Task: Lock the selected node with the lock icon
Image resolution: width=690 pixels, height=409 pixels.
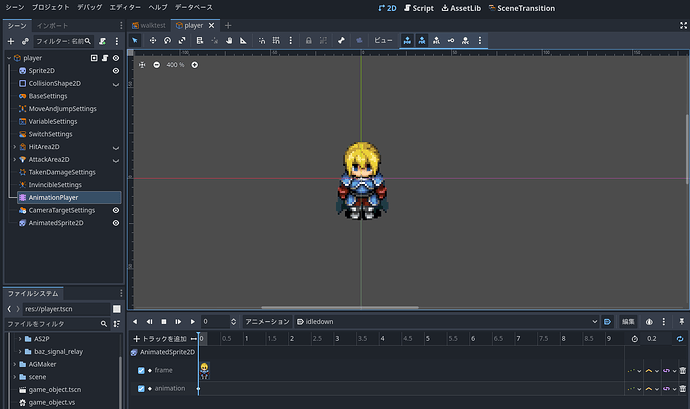Action: pos(308,41)
